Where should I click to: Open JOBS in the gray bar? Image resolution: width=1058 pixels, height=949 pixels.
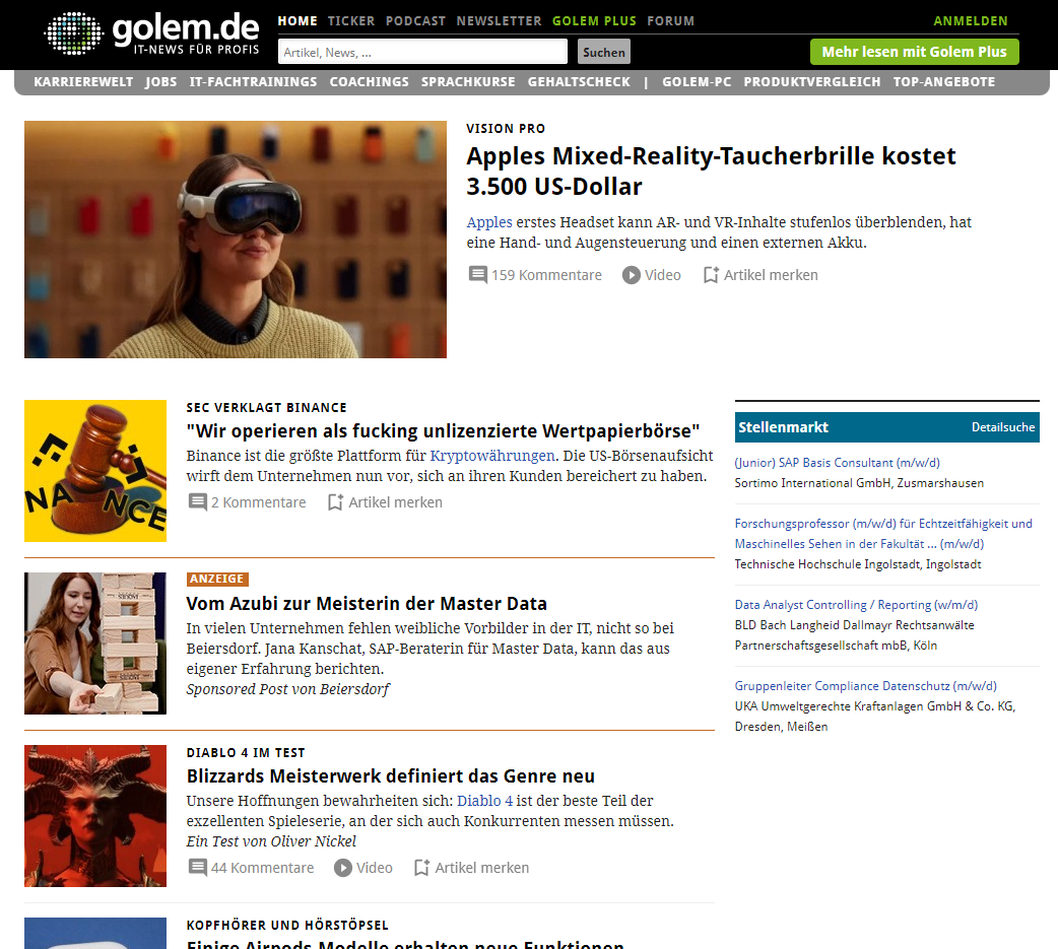161,82
